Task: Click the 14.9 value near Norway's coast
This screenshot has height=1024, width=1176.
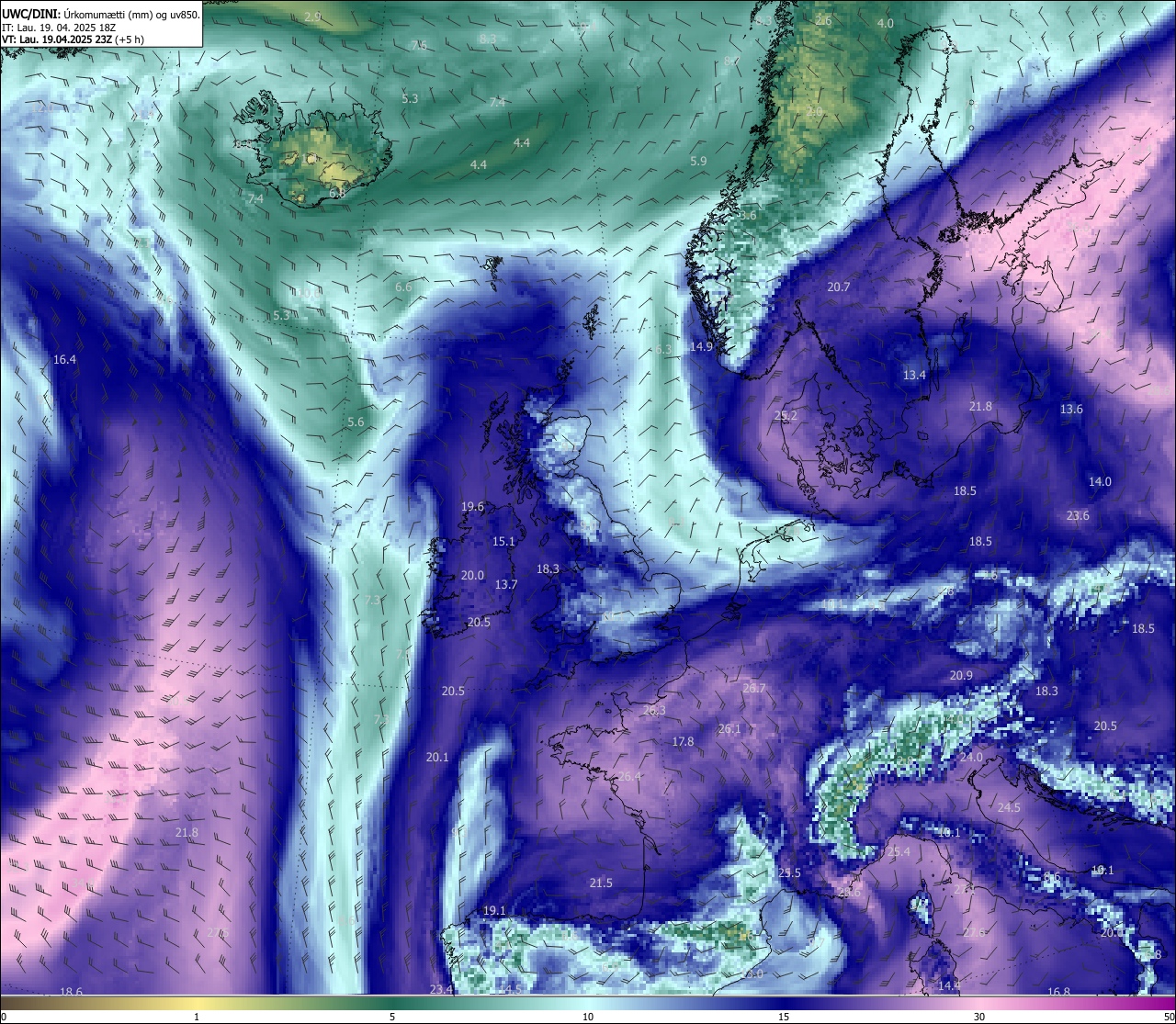Action: pyautogui.click(x=701, y=347)
